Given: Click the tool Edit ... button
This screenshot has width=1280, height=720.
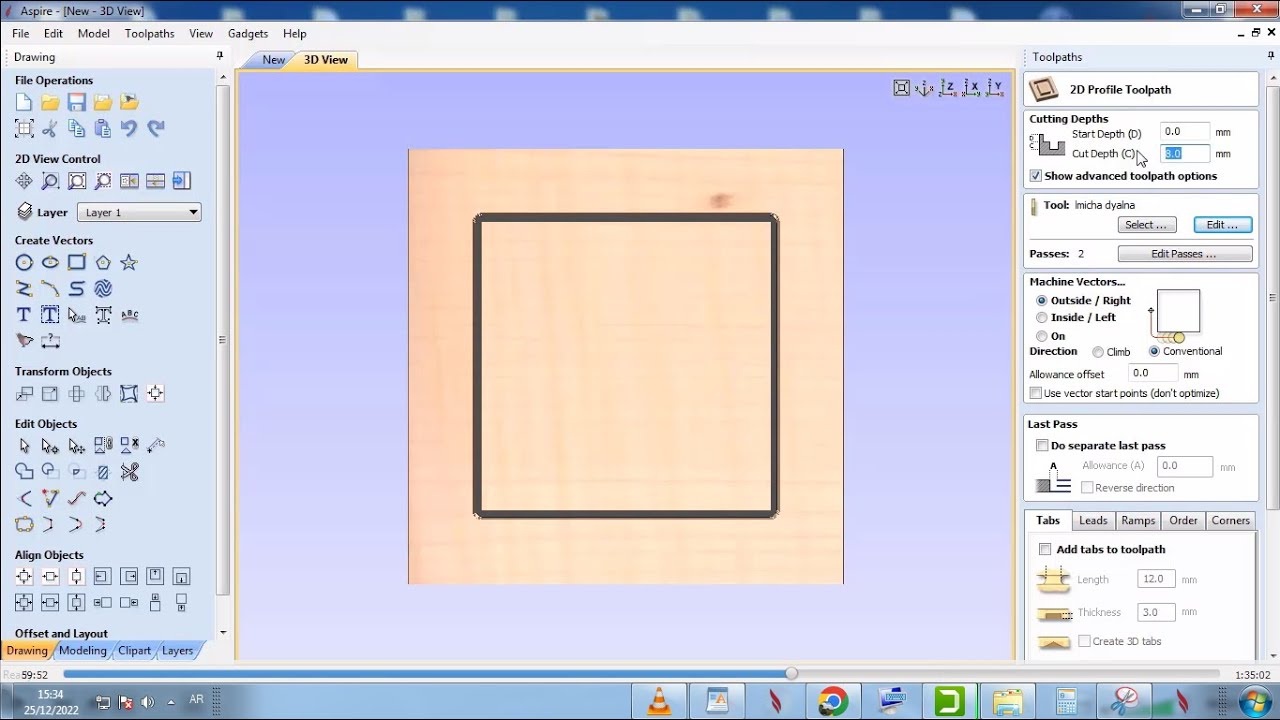Looking at the screenshot, I should [x=1222, y=225].
